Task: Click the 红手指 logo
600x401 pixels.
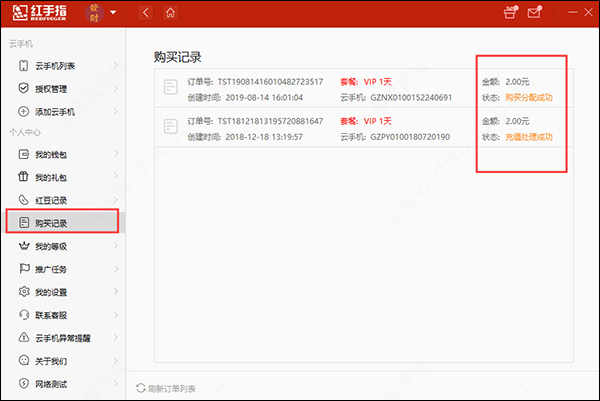Action: [x=39, y=13]
